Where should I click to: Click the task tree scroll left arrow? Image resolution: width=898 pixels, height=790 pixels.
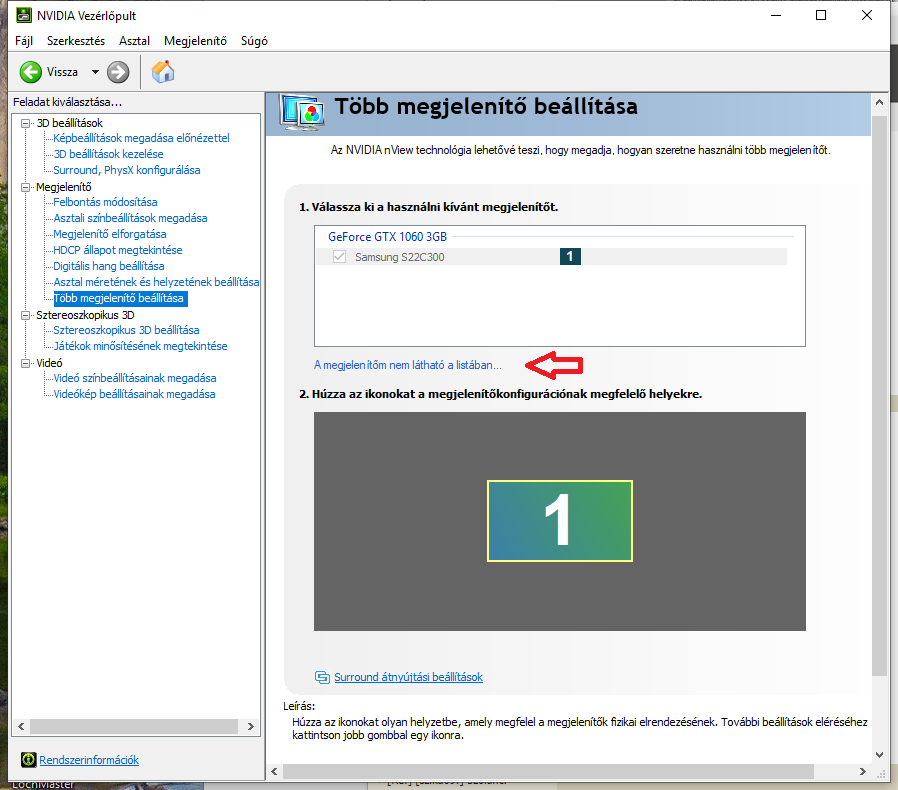21,726
